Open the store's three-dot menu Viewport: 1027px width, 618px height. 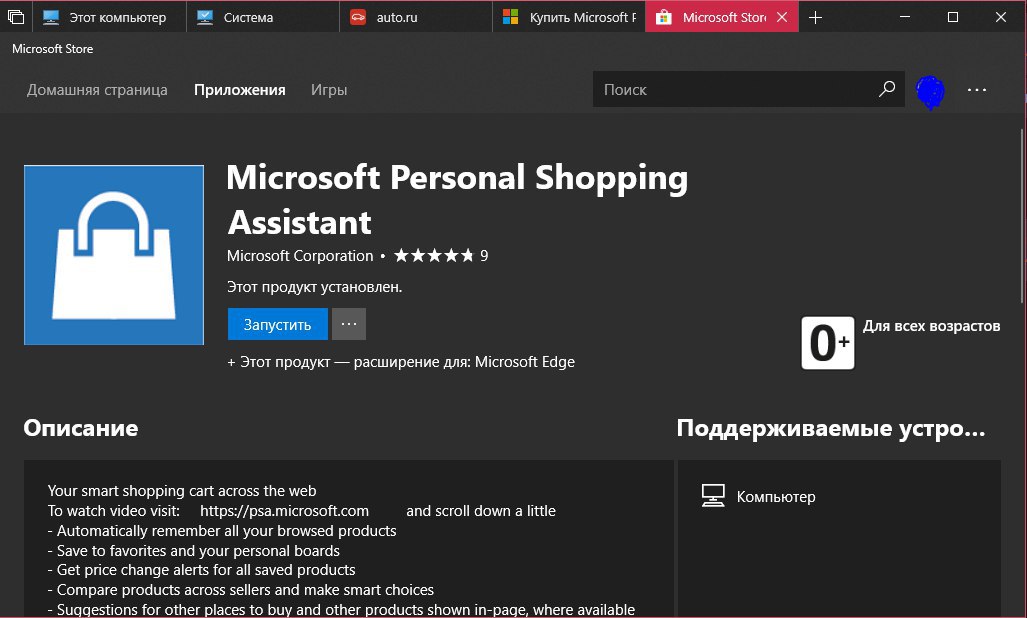(x=977, y=90)
